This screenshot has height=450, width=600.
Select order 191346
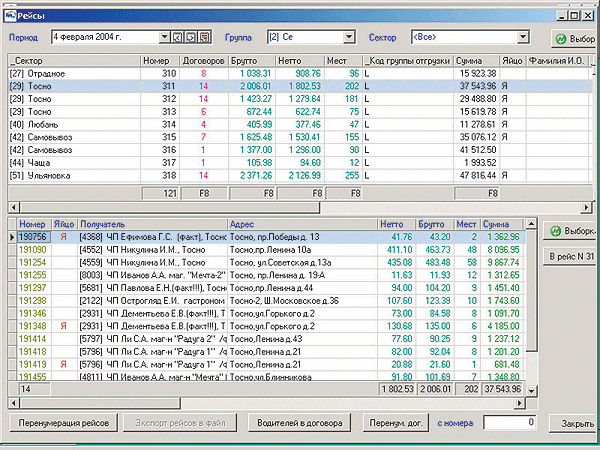tap(33, 313)
